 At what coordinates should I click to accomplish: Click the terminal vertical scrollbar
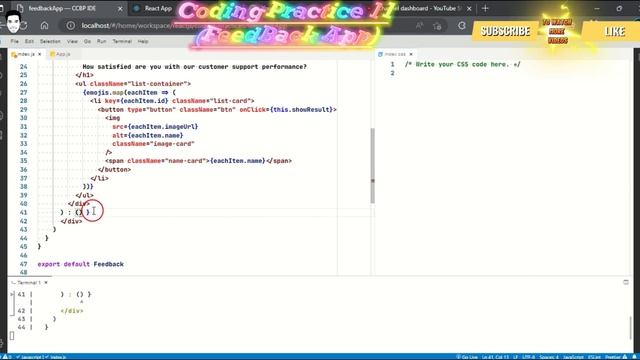[631, 328]
